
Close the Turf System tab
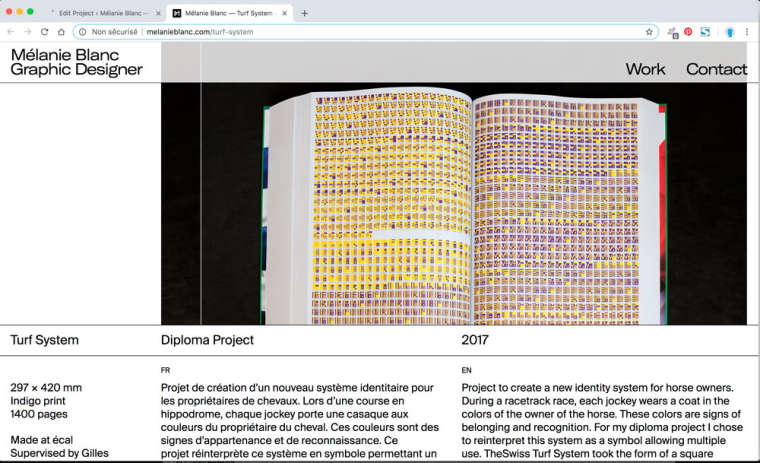pos(284,13)
